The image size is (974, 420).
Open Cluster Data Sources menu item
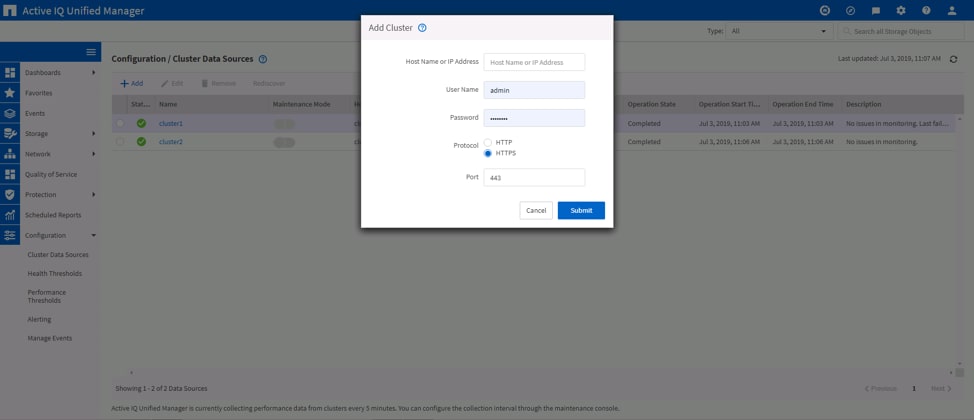(x=58, y=255)
